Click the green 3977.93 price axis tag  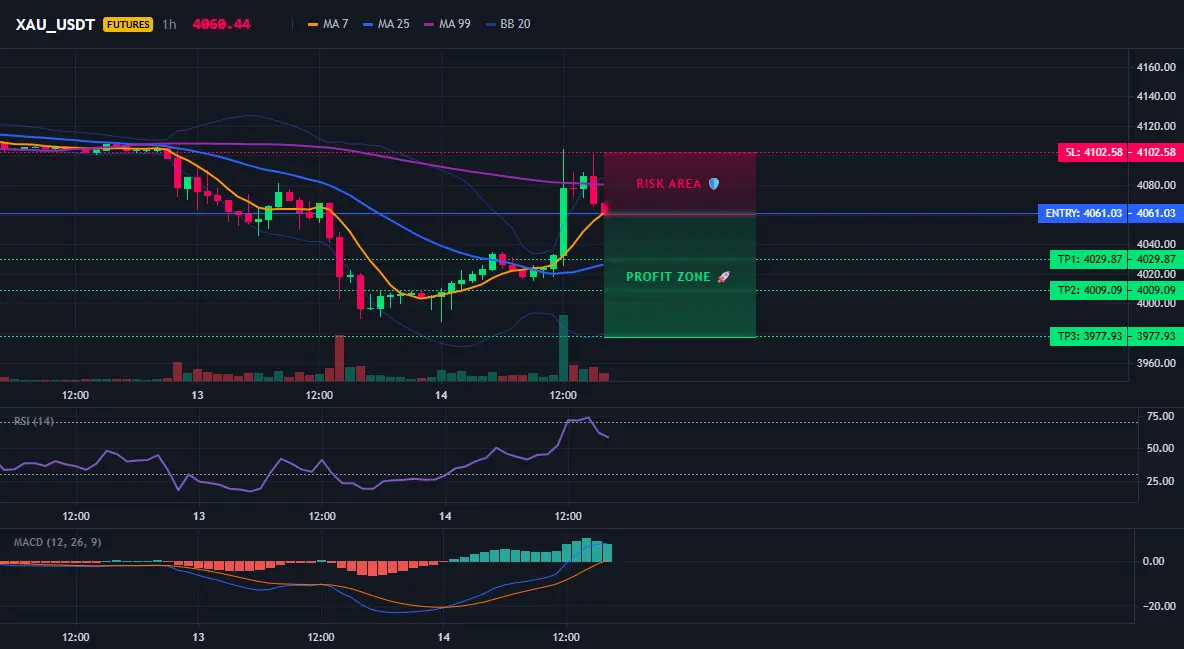pyautogui.click(x=1156, y=336)
